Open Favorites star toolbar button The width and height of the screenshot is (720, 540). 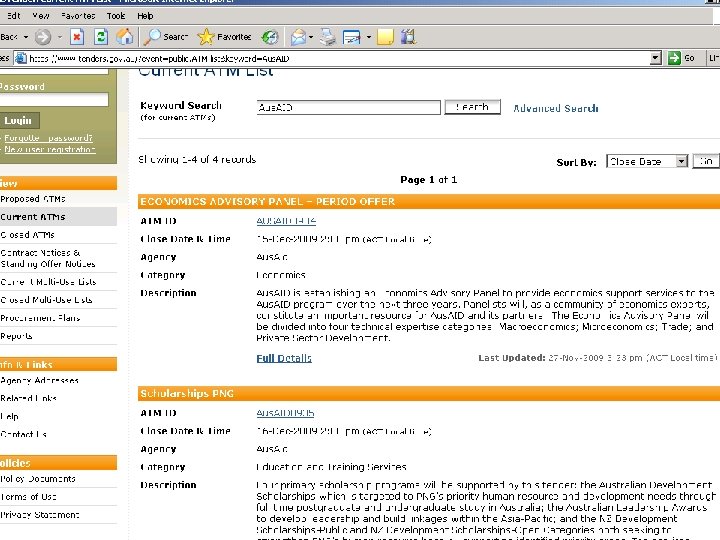pyautogui.click(x=225, y=37)
